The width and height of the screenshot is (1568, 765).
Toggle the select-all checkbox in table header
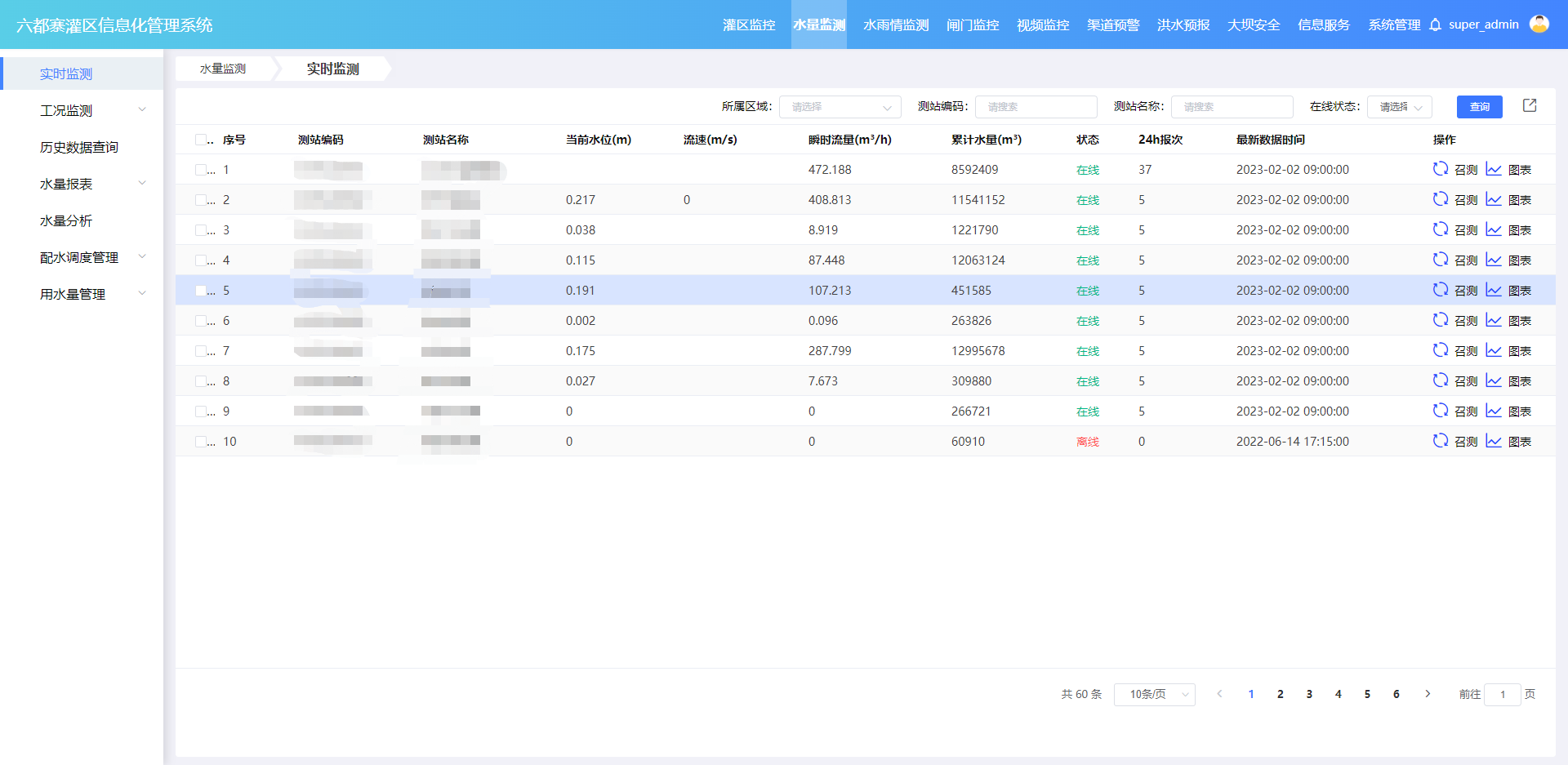click(x=200, y=140)
